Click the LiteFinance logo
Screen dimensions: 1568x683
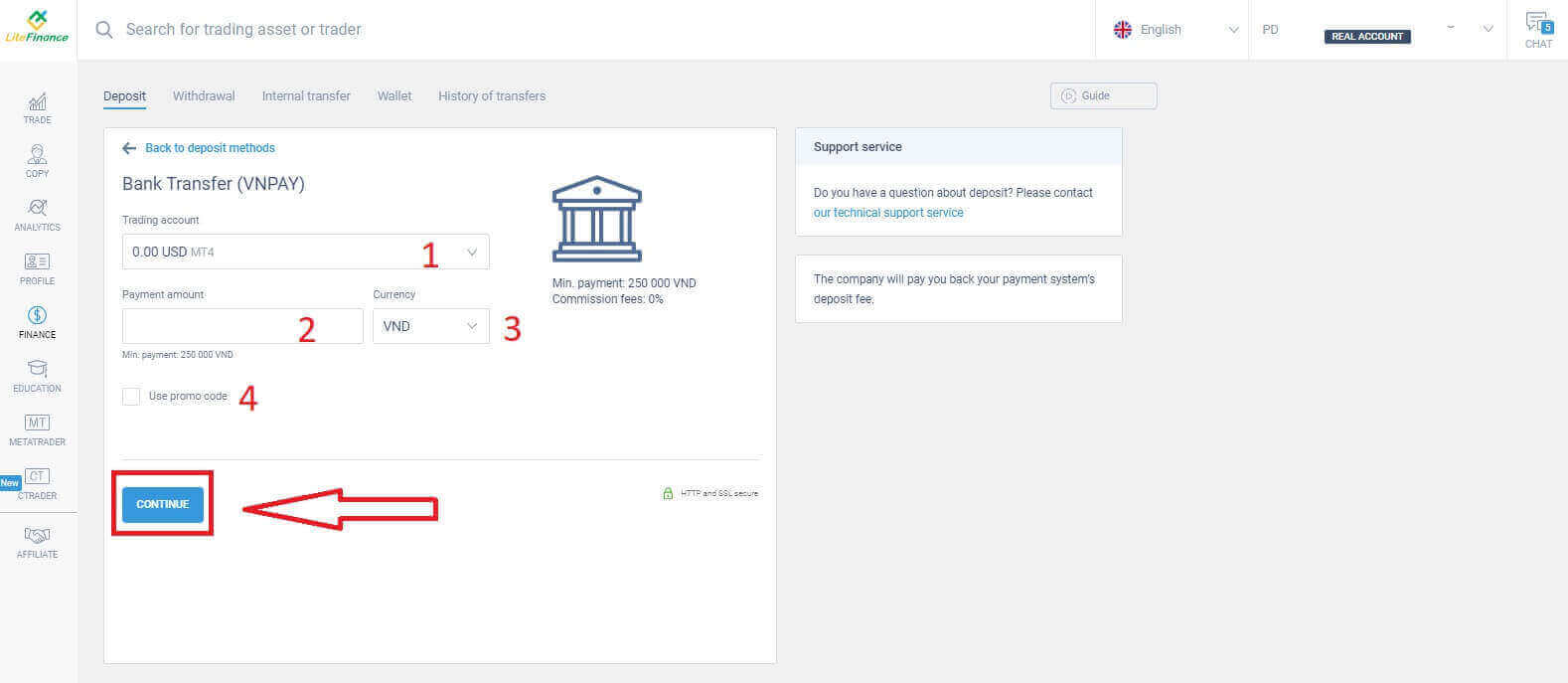(x=38, y=28)
